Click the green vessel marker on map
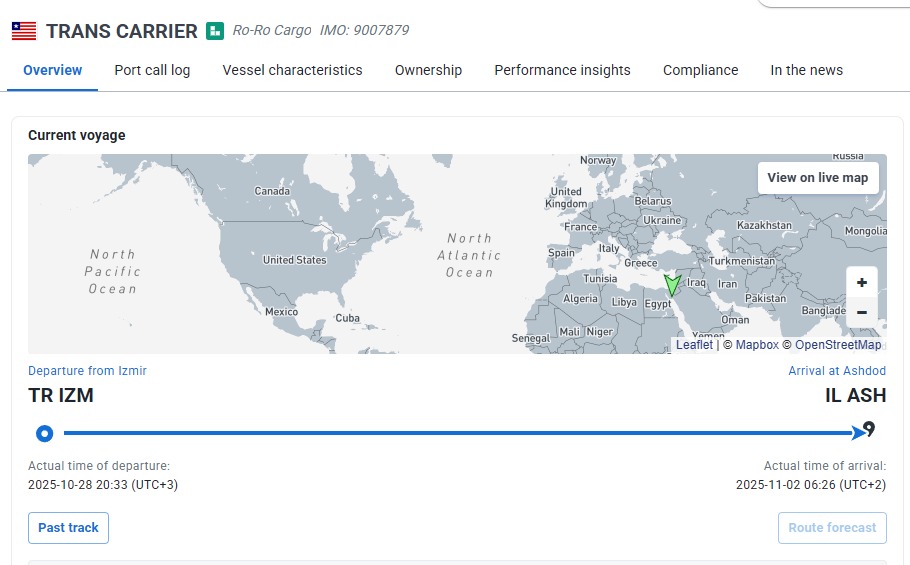 point(672,285)
